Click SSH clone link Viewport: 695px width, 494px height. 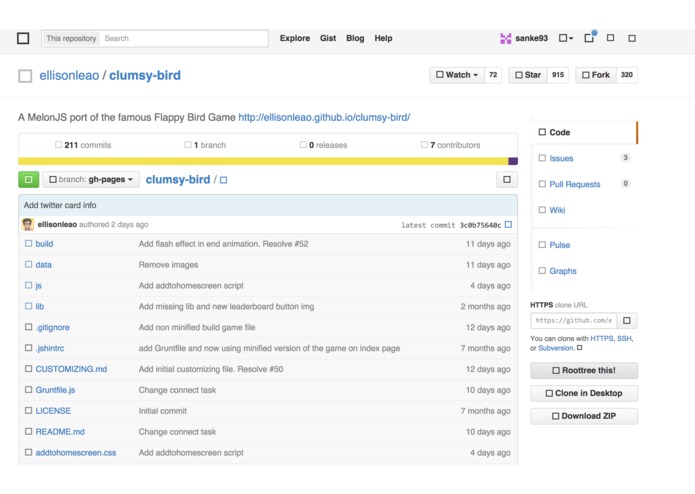624,338
